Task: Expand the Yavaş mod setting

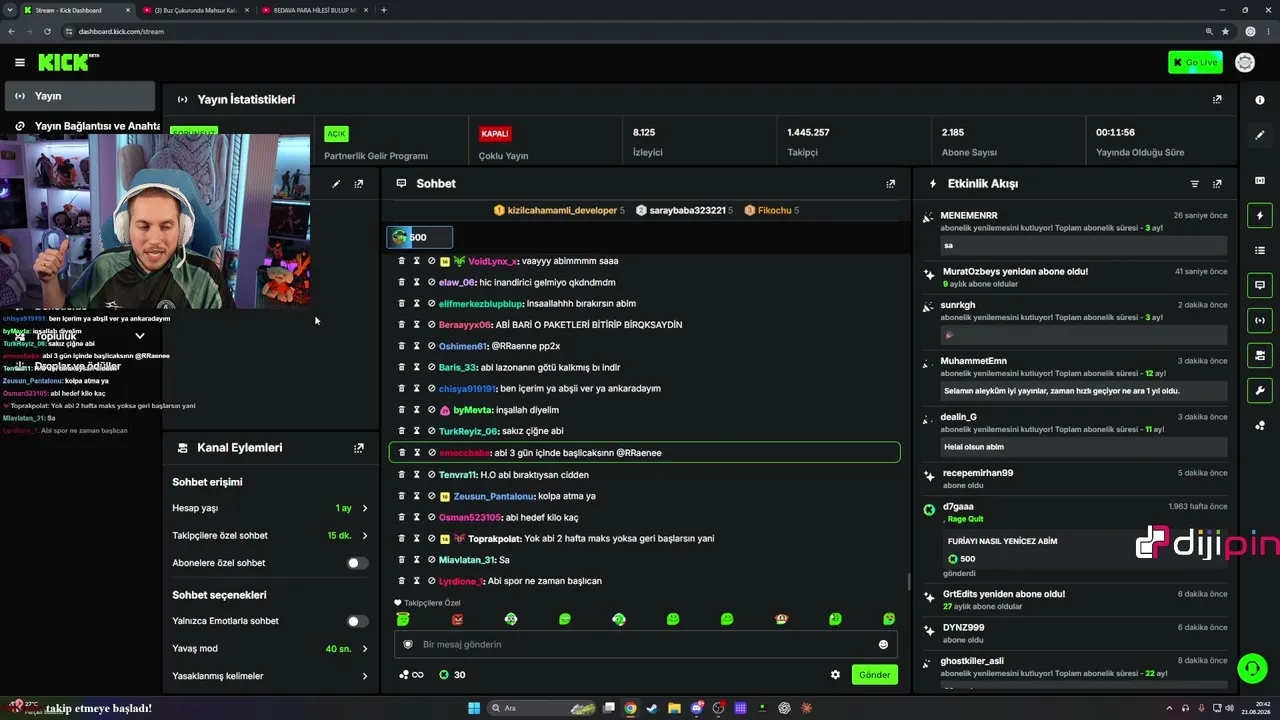Action: [270, 649]
